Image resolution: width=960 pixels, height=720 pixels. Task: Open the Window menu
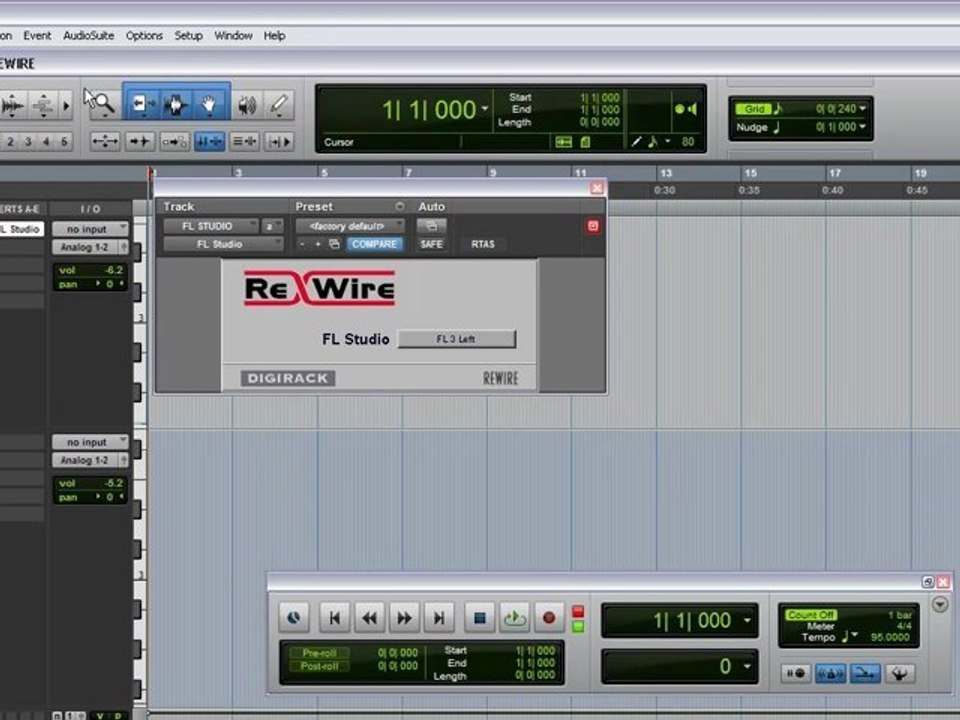tap(233, 36)
